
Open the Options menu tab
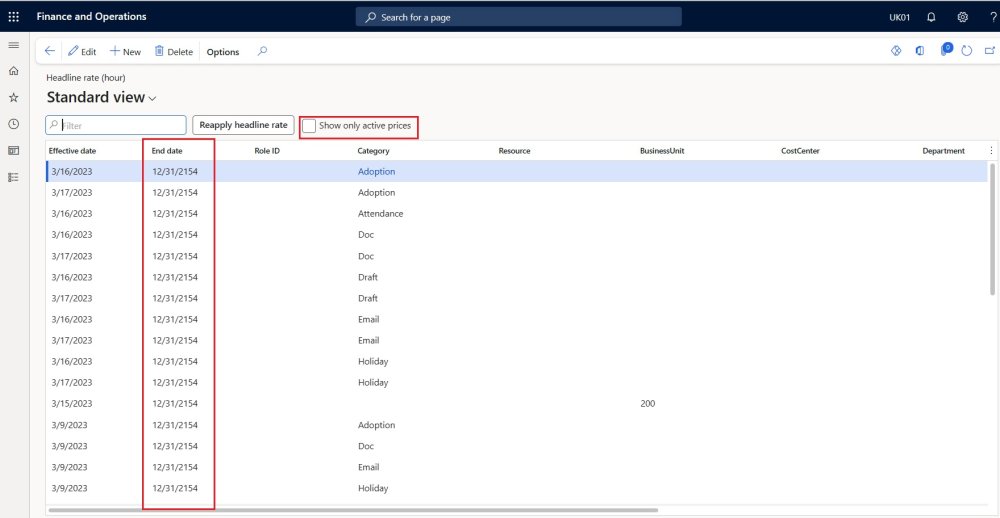pyautogui.click(x=223, y=52)
